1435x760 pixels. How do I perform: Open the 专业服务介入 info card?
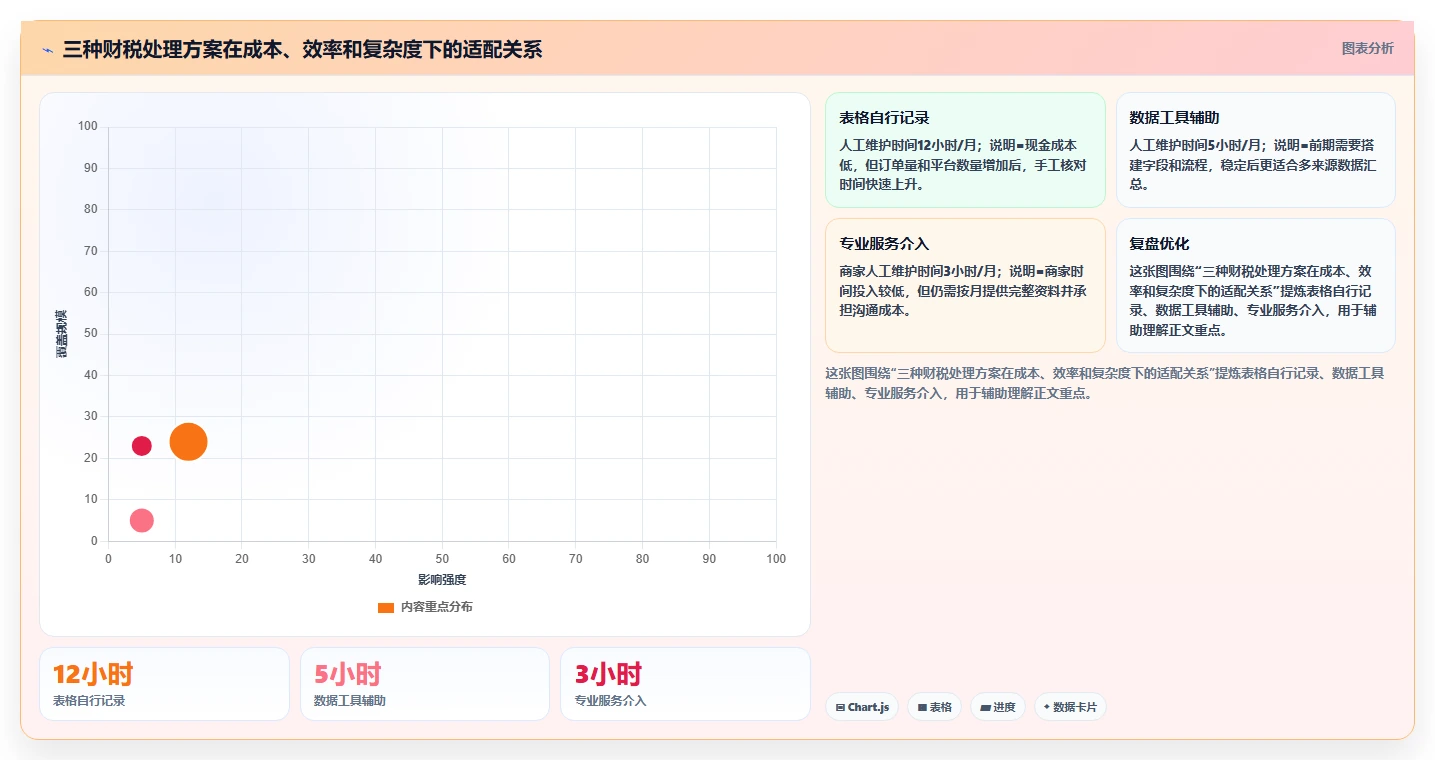[x=965, y=285]
